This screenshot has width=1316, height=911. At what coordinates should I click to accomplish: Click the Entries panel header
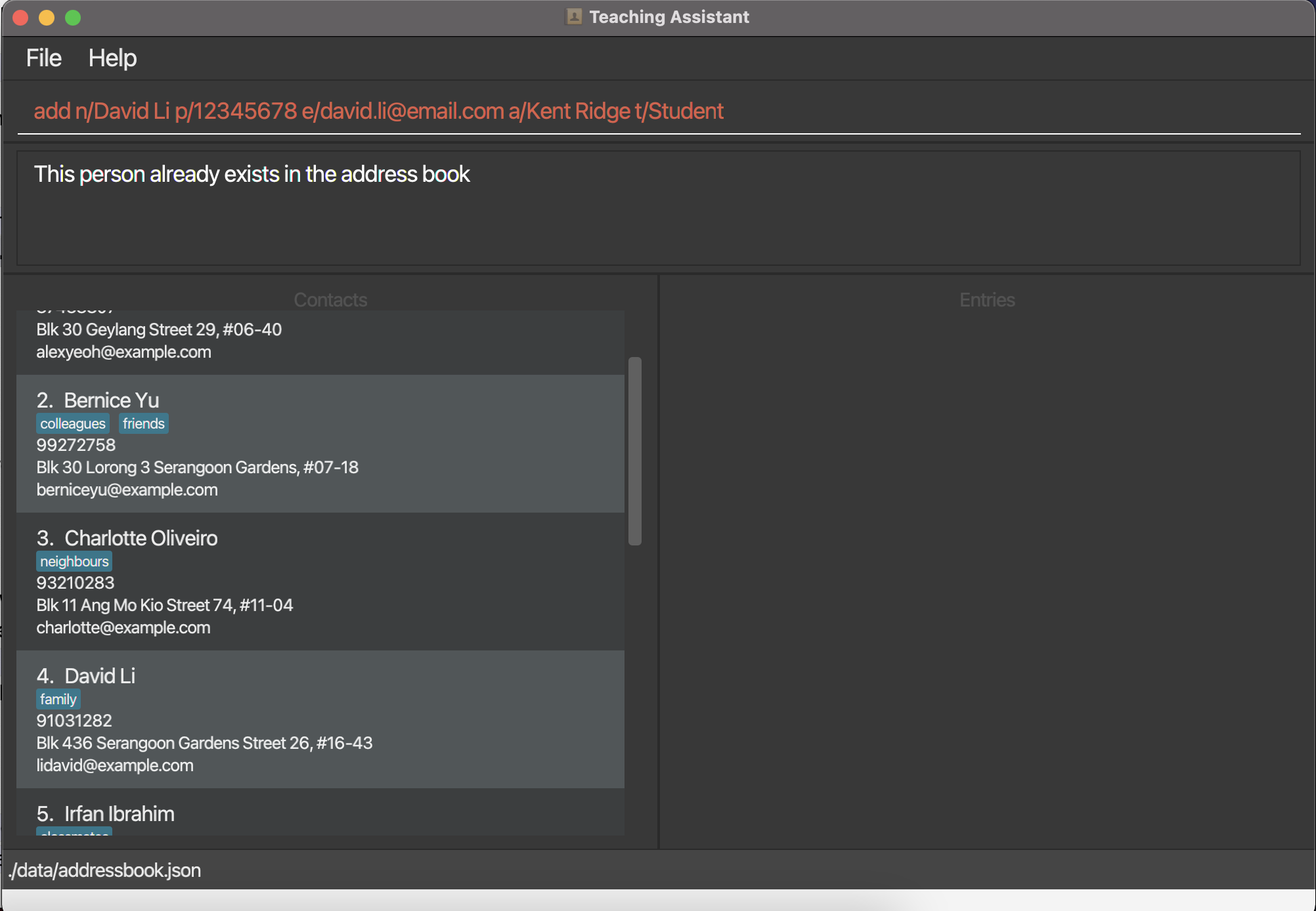point(986,300)
